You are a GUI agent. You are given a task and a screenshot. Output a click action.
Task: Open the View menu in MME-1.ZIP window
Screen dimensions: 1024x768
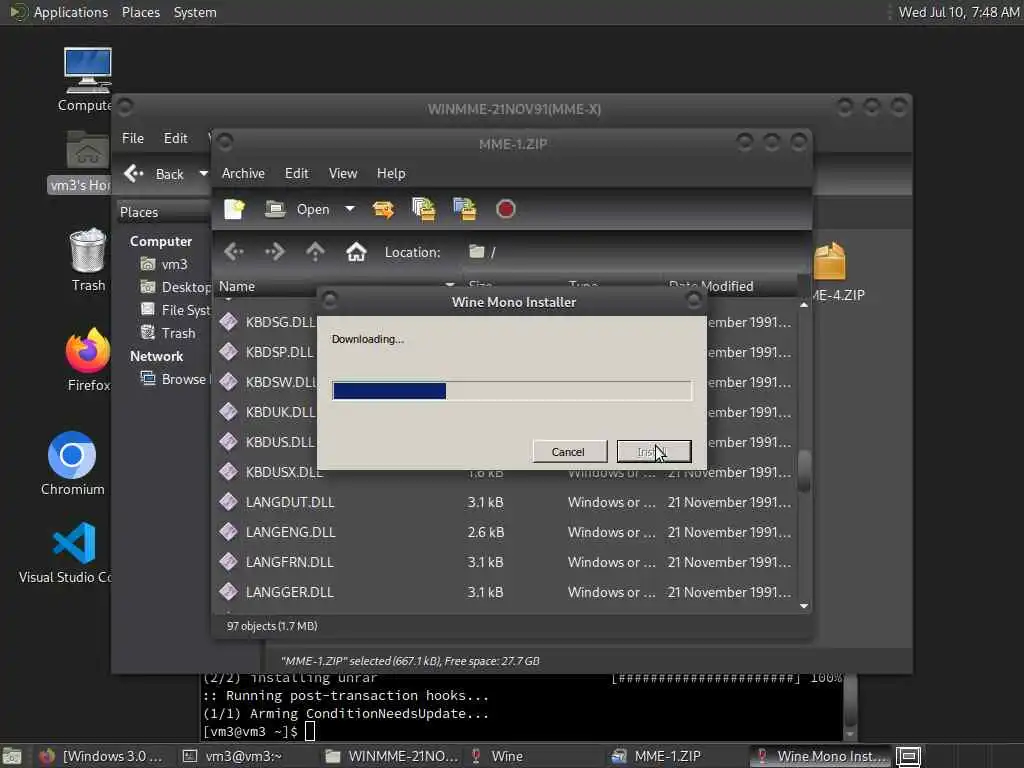343,173
